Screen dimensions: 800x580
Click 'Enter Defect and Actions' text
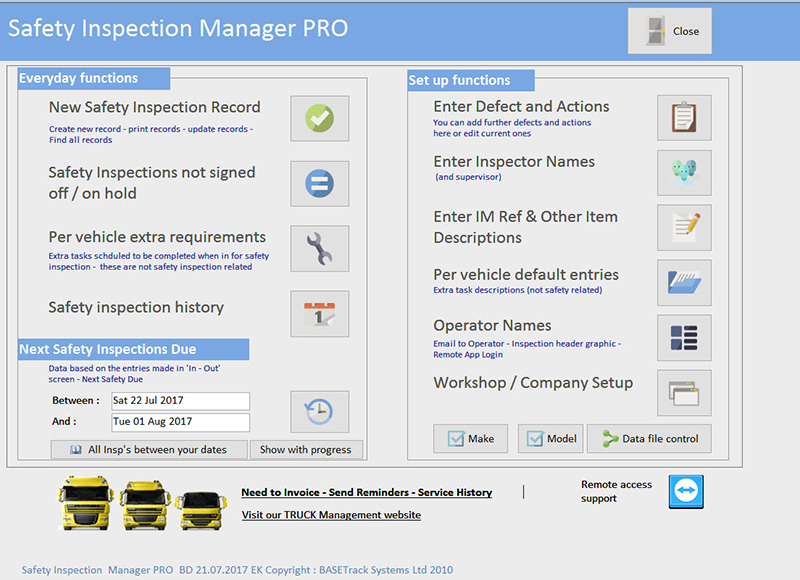click(521, 106)
